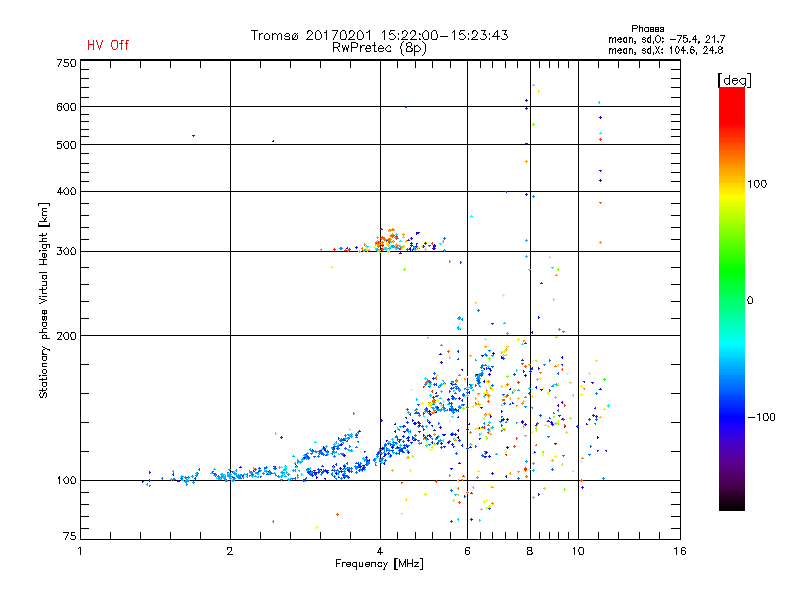Click the y-axis tick label '75'

coord(70,536)
